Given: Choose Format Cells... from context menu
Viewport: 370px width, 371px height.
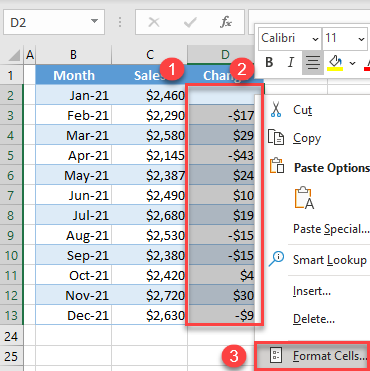Looking at the screenshot, I should (x=330, y=356).
